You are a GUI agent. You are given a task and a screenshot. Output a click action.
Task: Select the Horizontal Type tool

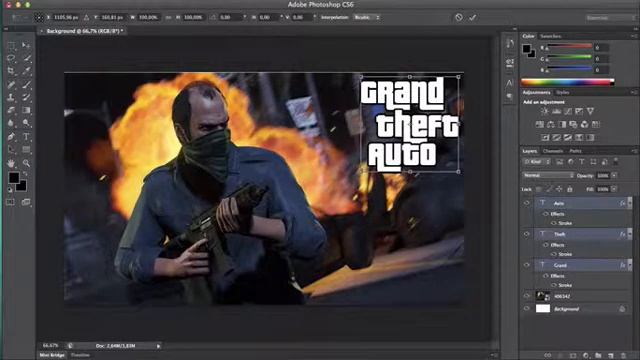tap(26, 137)
